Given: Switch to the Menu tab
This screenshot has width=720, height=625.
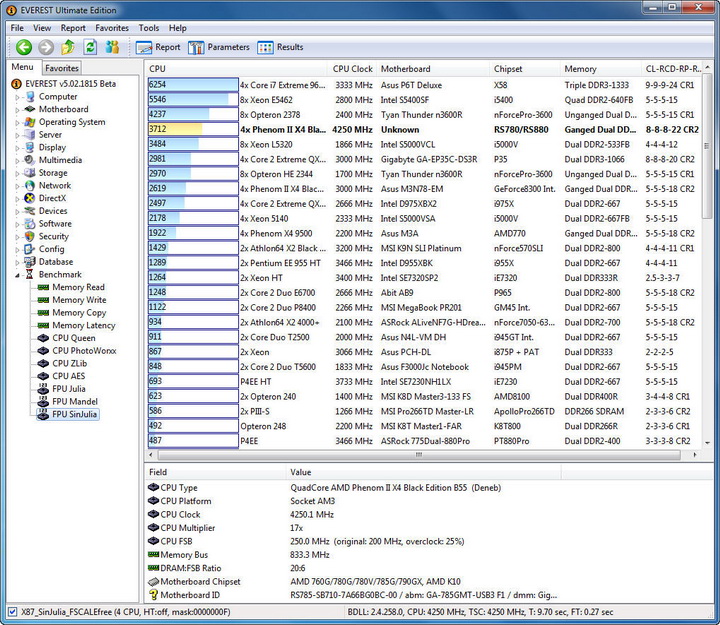Looking at the screenshot, I should coord(22,67).
